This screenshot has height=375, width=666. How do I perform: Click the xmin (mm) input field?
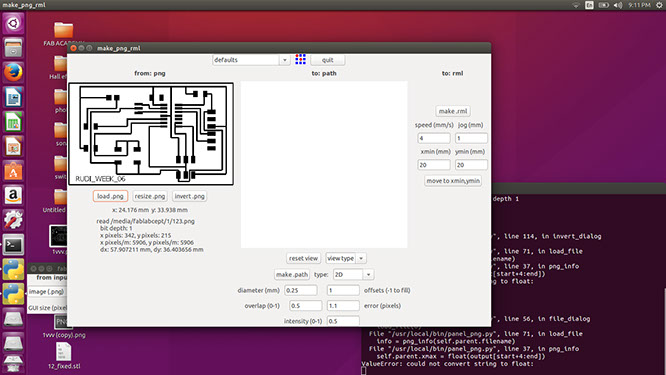click(x=434, y=165)
